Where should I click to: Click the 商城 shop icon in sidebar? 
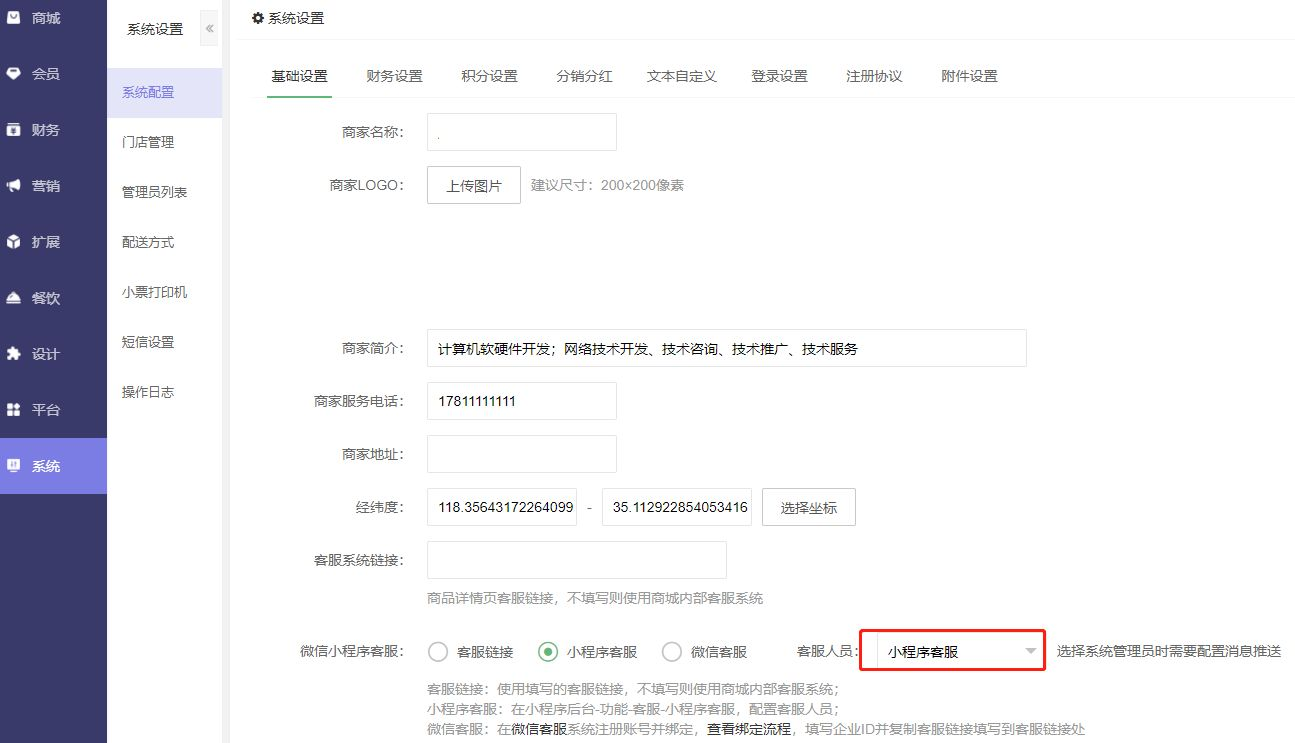coord(14,18)
